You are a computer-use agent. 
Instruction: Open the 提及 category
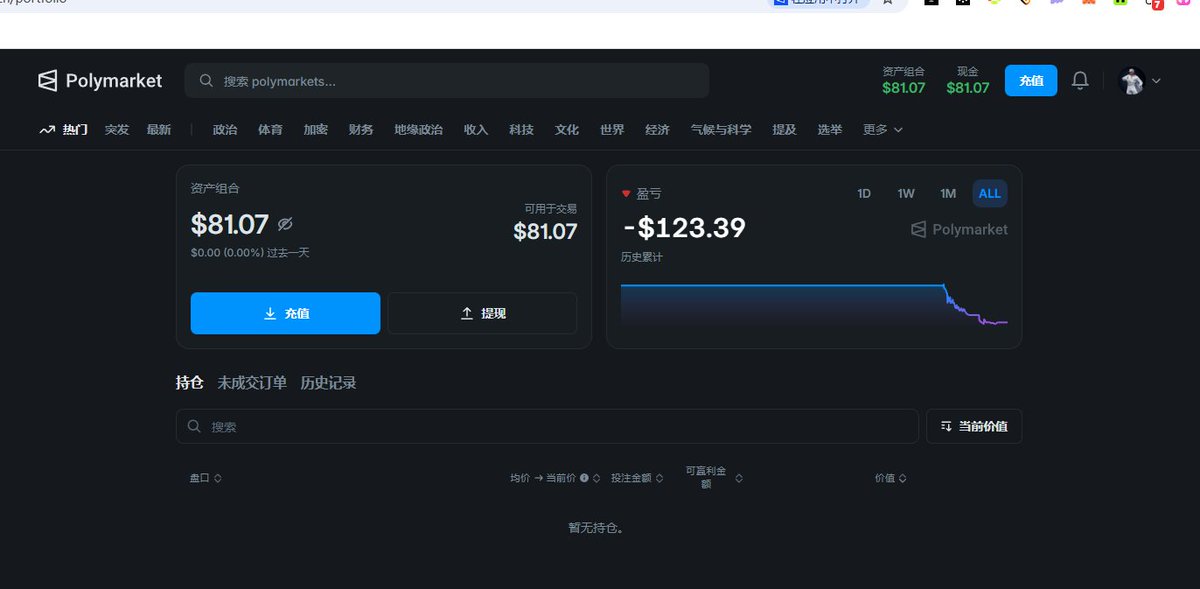tap(784, 130)
